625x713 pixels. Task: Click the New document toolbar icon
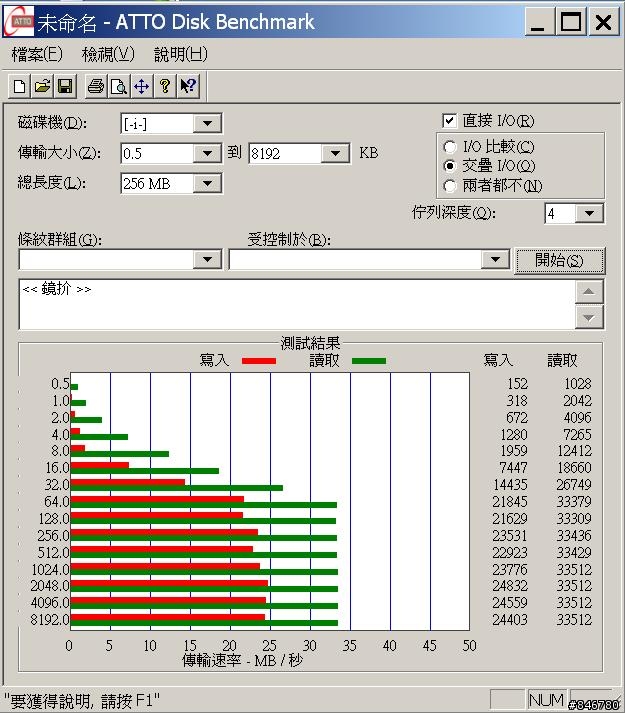tap(20, 86)
